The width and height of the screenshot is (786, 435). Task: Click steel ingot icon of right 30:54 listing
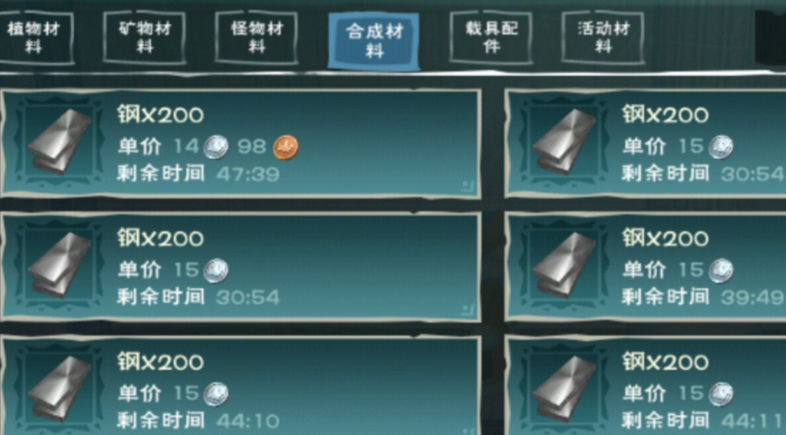click(564, 142)
